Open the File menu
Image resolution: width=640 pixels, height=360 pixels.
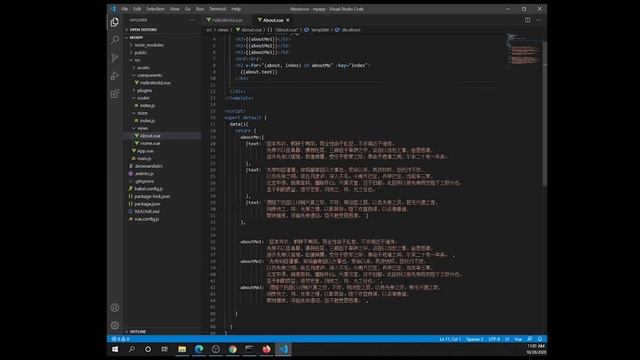coord(124,9)
